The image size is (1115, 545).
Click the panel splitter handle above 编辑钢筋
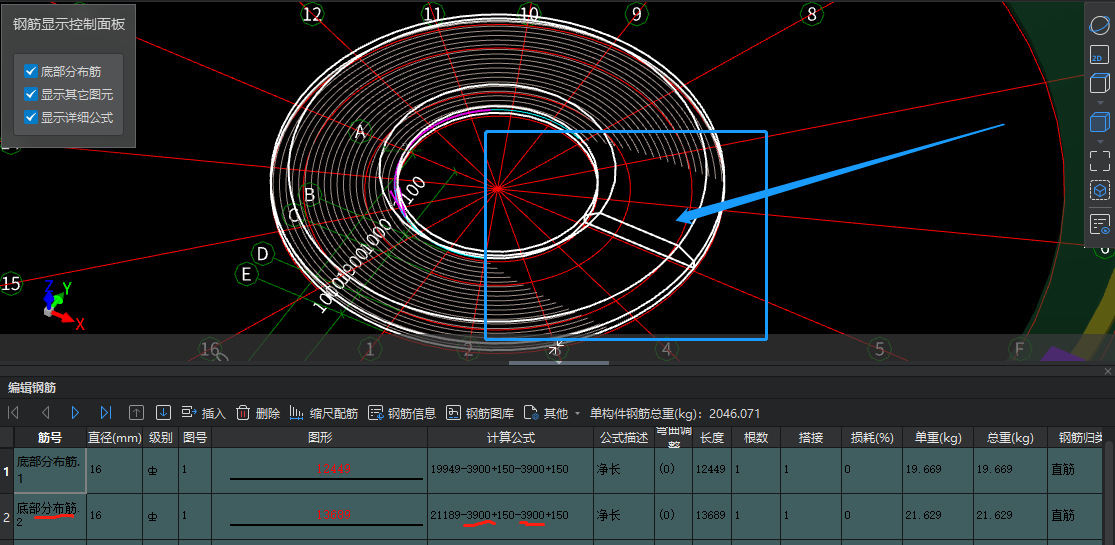point(558,363)
